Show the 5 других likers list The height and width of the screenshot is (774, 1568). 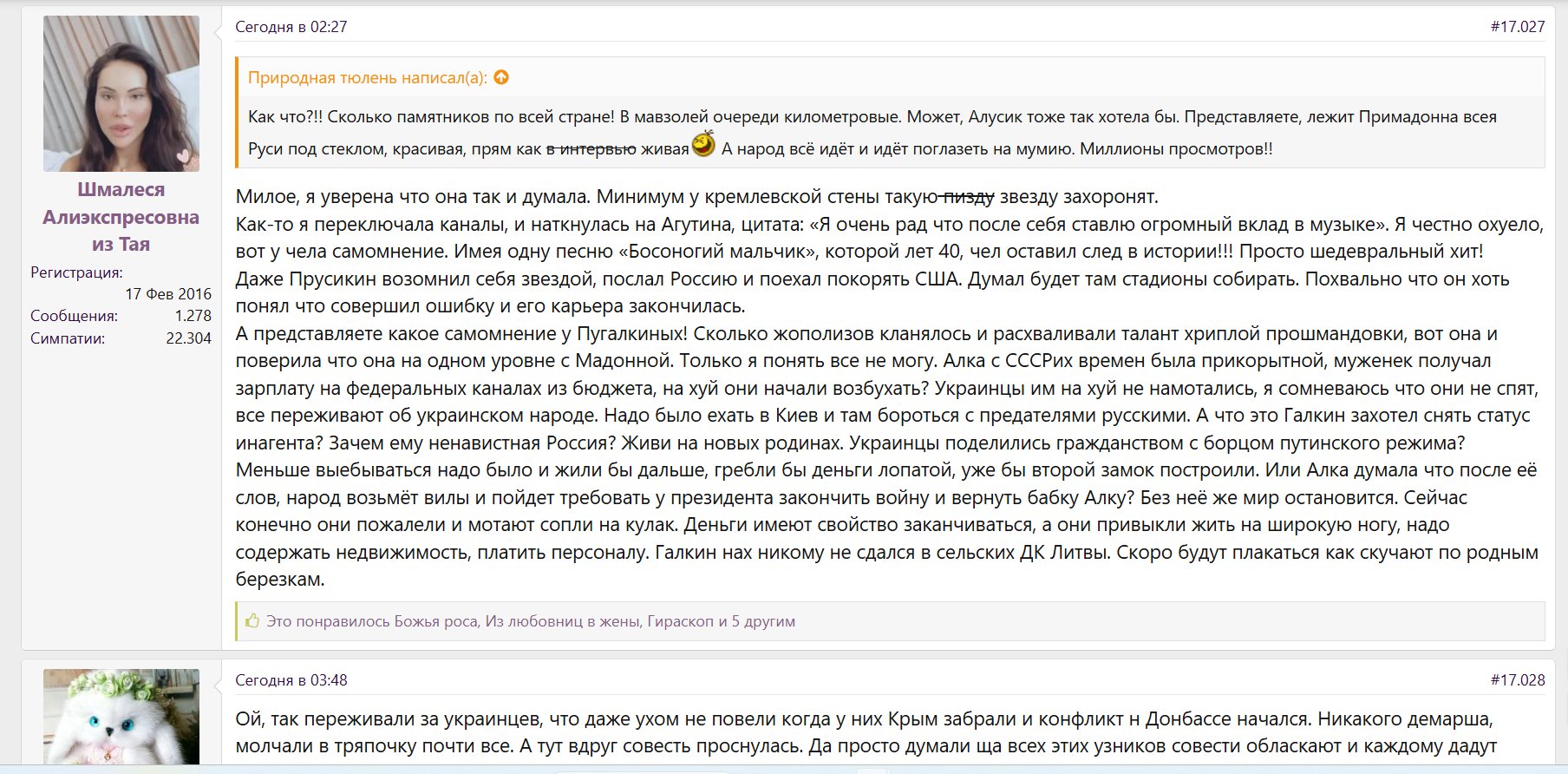pyautogui.click(x=763, y=621)
